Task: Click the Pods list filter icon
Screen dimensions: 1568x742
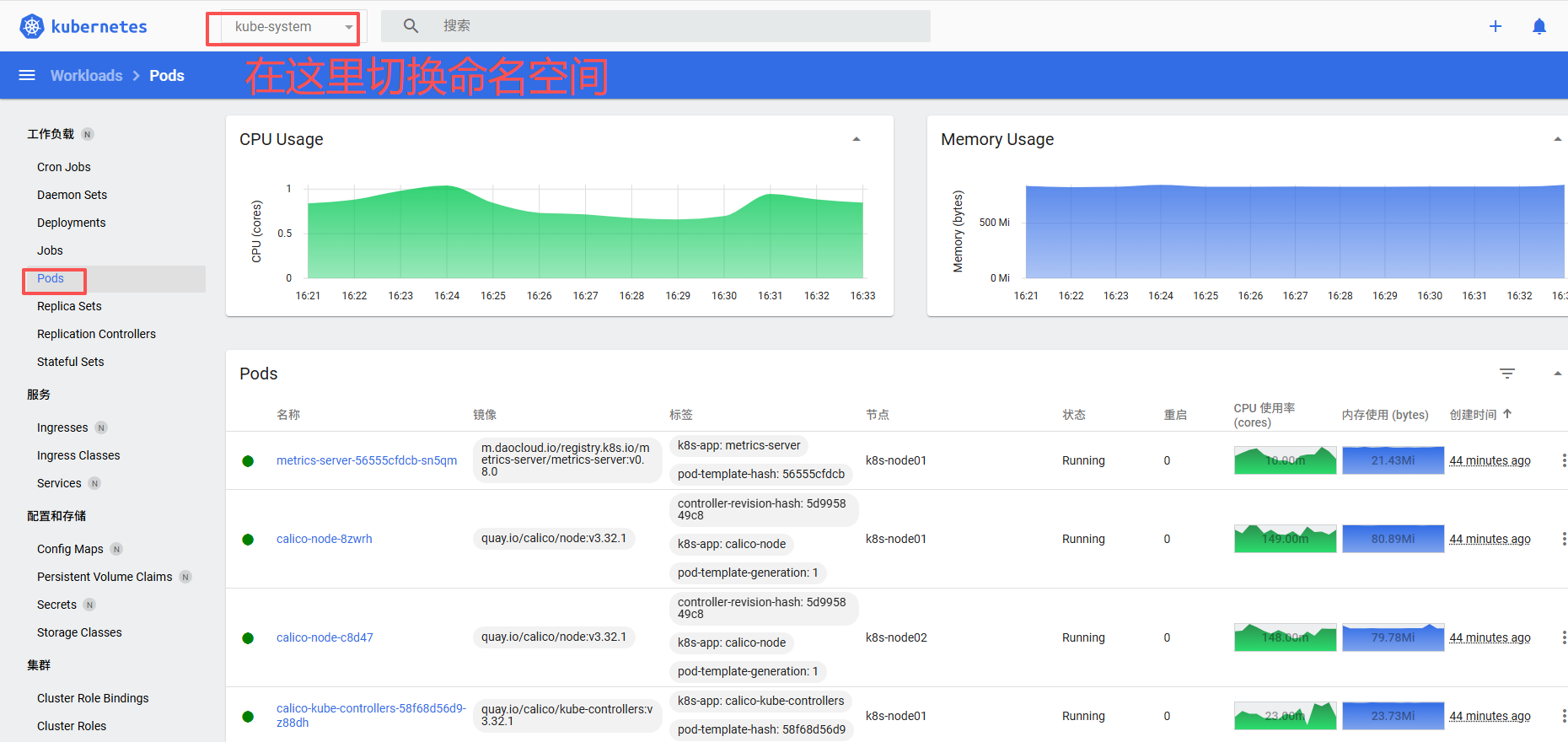Action: tap(1507, 374)
